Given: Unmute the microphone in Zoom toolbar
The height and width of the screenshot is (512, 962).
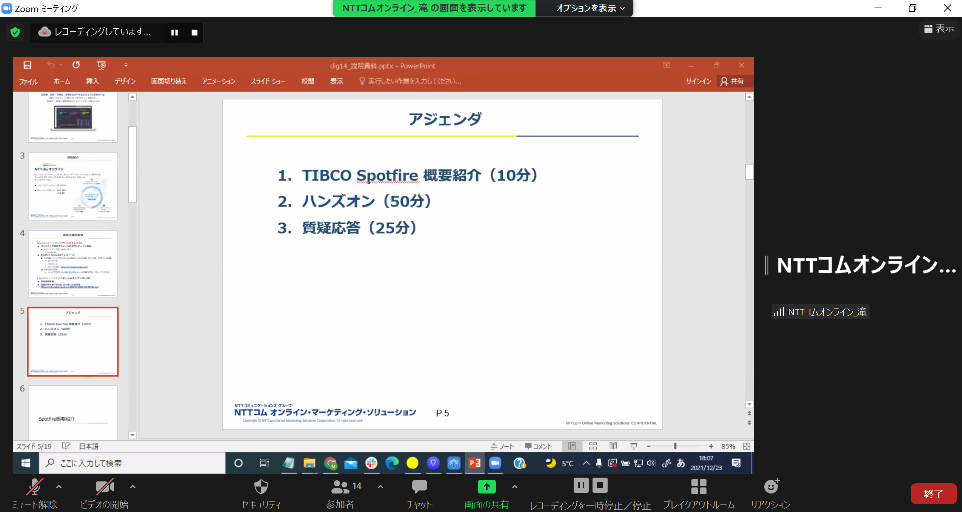Looking at the screenshot, I should tap(35, 494).
